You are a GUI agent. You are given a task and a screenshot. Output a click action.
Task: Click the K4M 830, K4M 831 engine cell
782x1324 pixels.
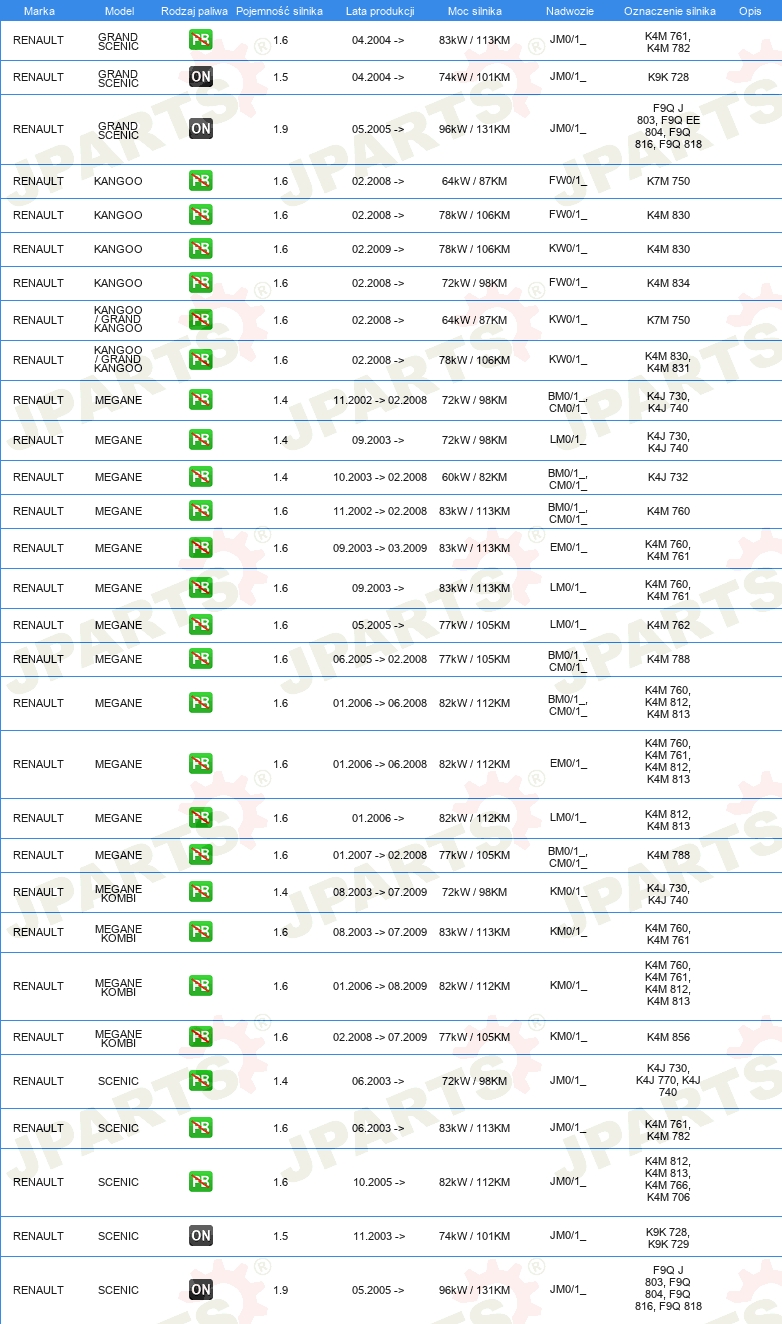coord(668,361)
